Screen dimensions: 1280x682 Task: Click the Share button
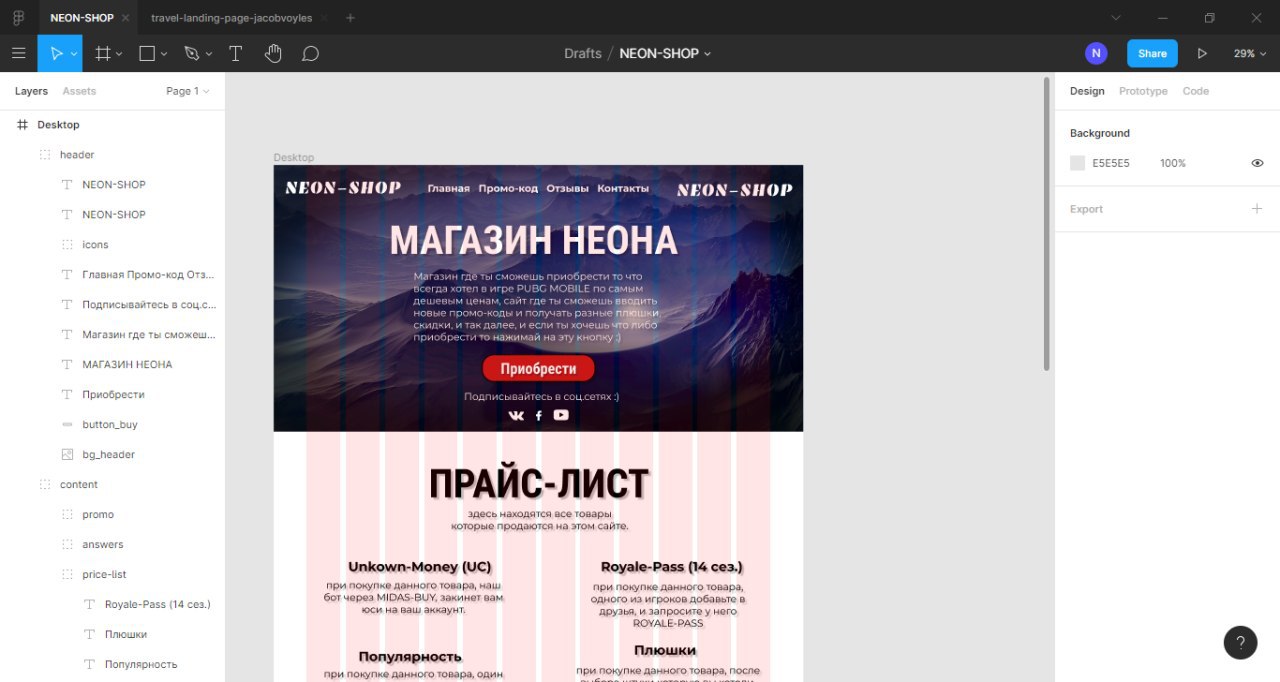click(1152, 53)
